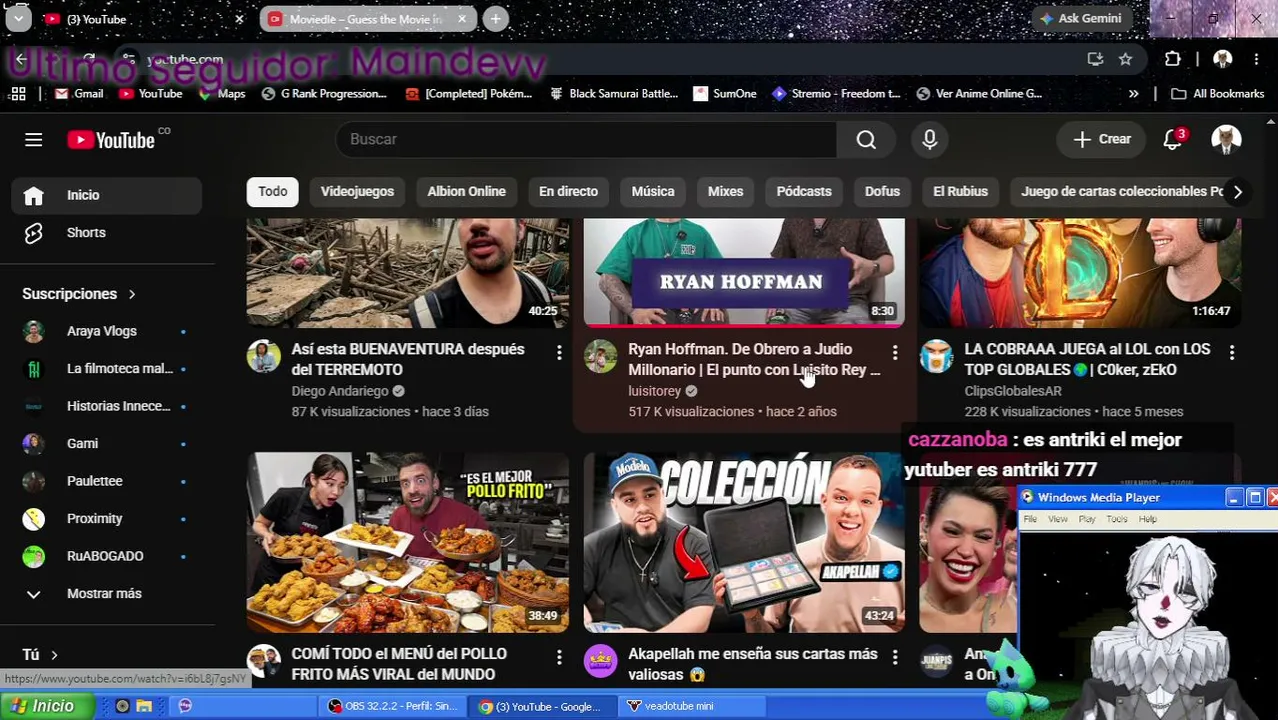The width and height of the screenshot is (1278, 720).
Task: Open the Akapellah COLECCIÓN video thumbnail
Action: click(x=744, y=542)
